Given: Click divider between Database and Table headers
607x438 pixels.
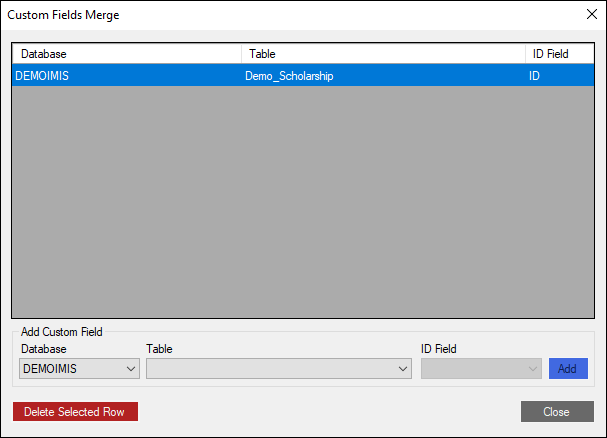Looking at the screenshot, I should pos(241,54).
